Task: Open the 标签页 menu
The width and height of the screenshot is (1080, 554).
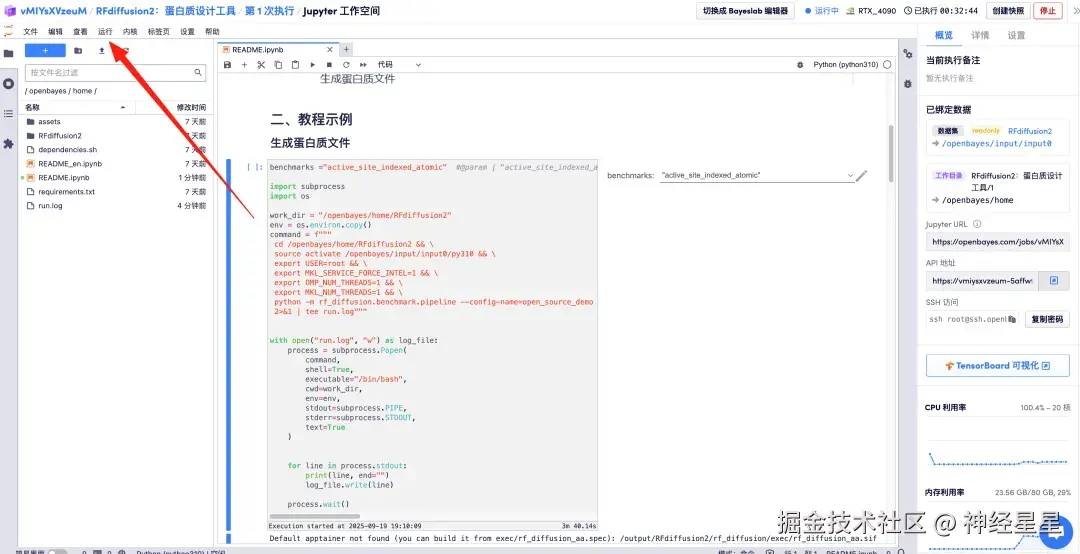Action: tap(158, 32)
